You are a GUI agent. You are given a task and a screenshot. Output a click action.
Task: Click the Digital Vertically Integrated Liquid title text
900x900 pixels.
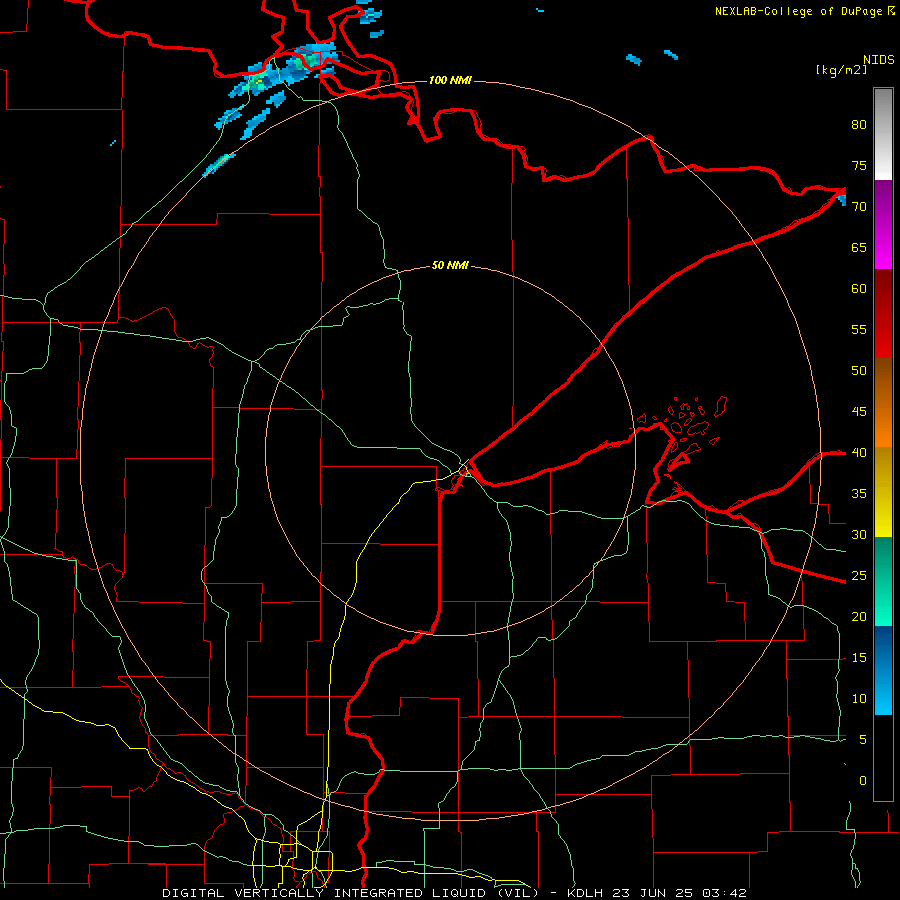click(351, 893)
